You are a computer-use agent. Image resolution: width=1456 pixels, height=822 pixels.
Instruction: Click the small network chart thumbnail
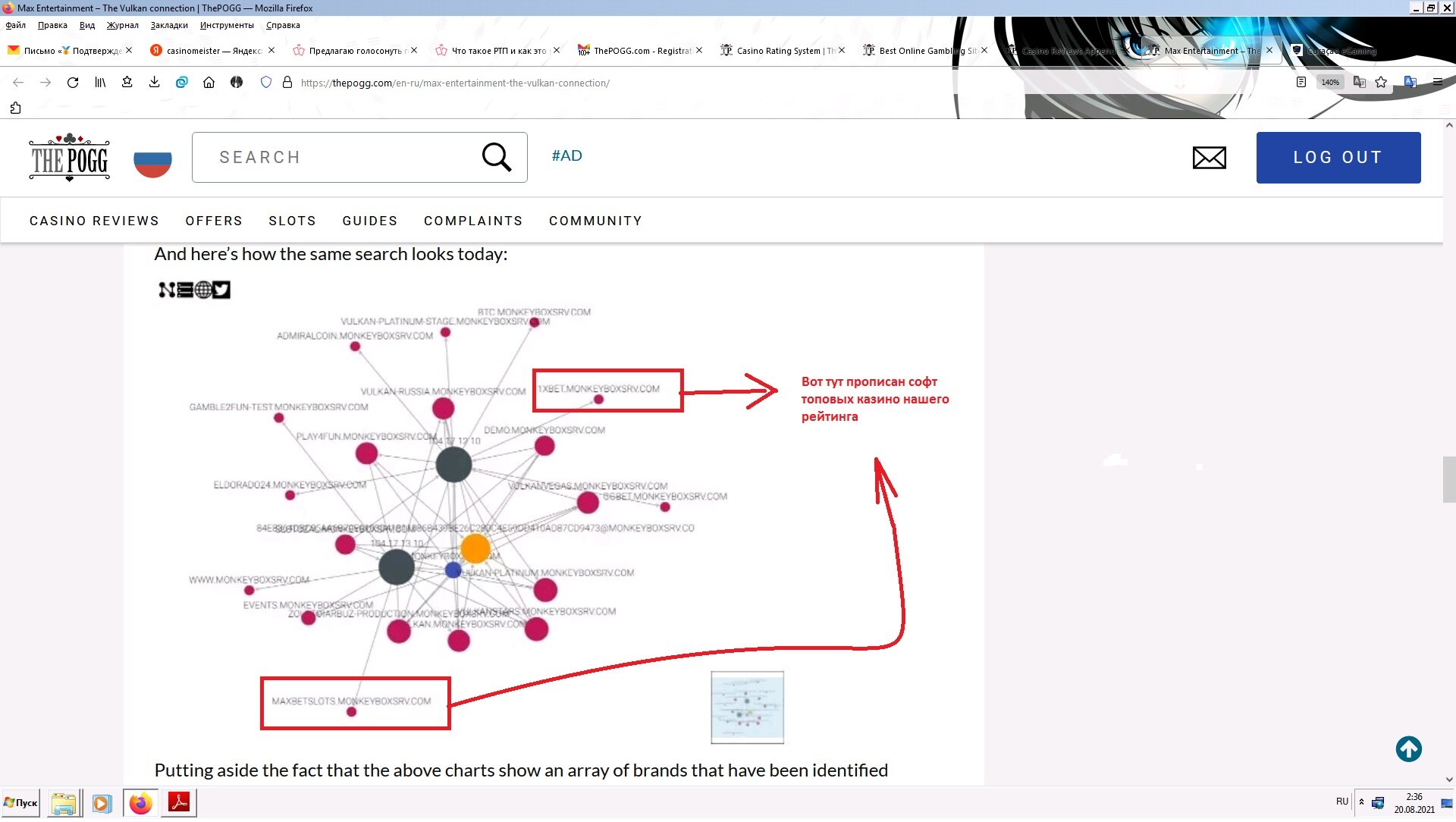coord(747,707)
